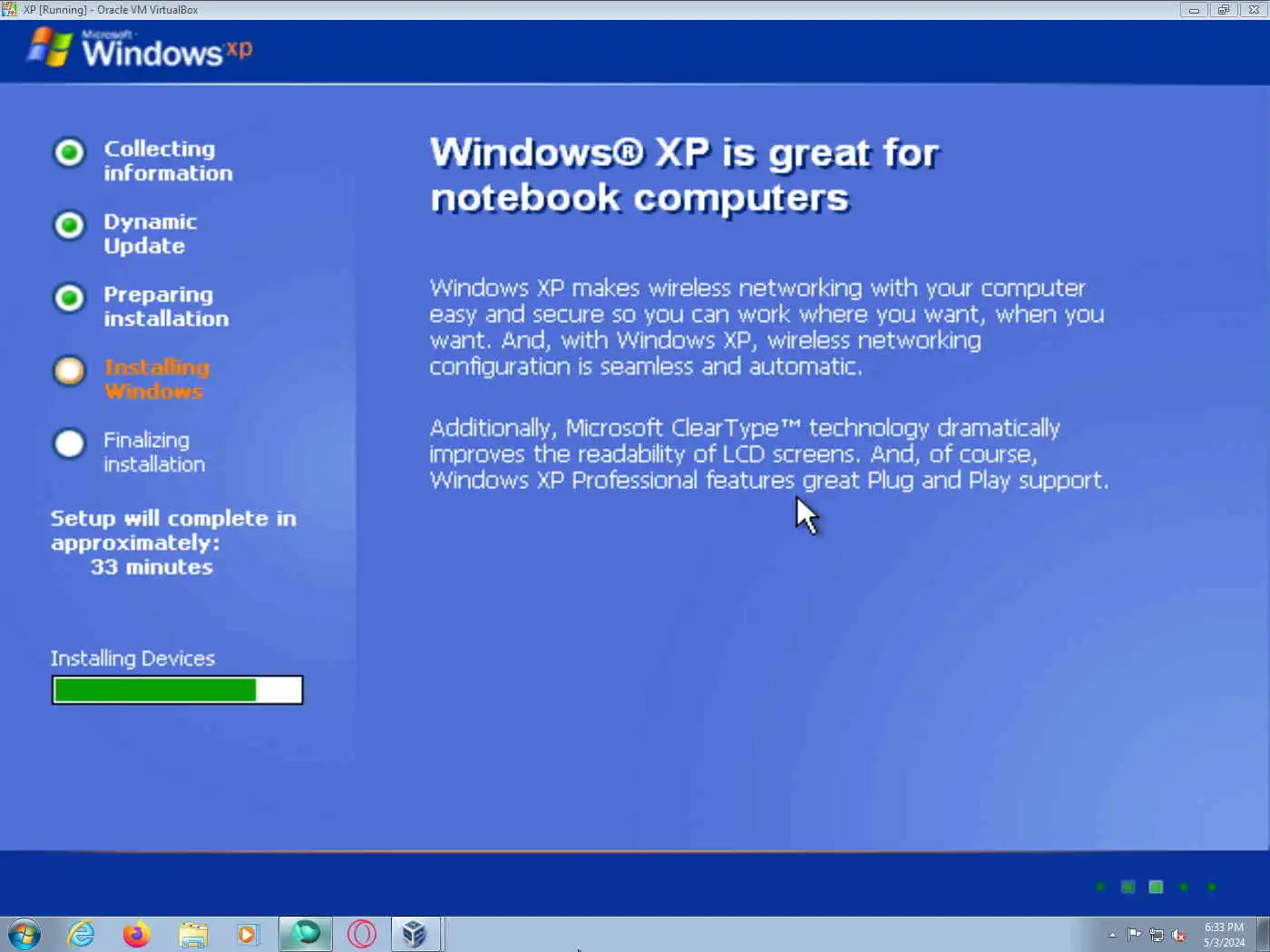Open the clock showing 6:33 PM
1270x952 pixels.
(x=1224, y=935)
